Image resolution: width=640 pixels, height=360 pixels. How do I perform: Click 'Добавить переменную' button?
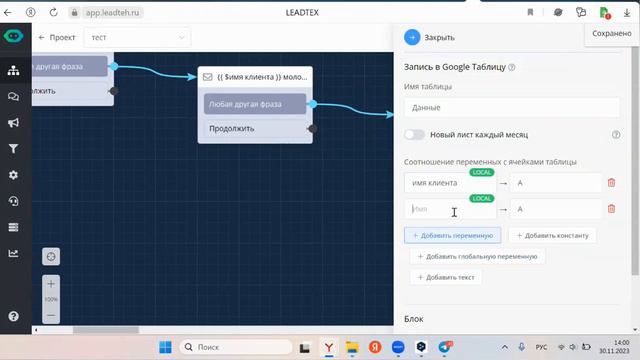pos(453,236)
